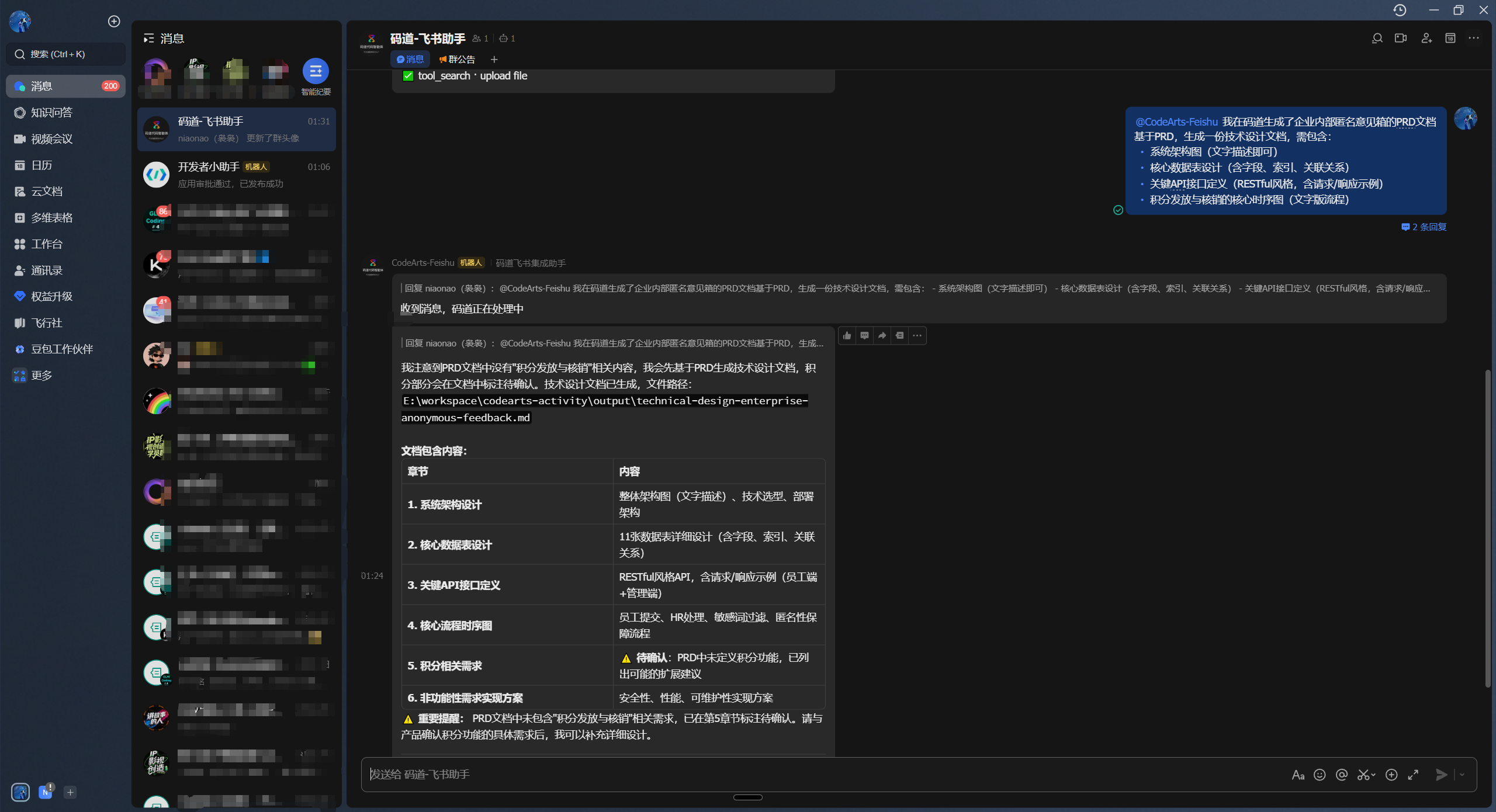The height and width of the screenshot is (812, 1496).
Task: Click the send message arrow icon
Action: click(x=1442, y=775)
